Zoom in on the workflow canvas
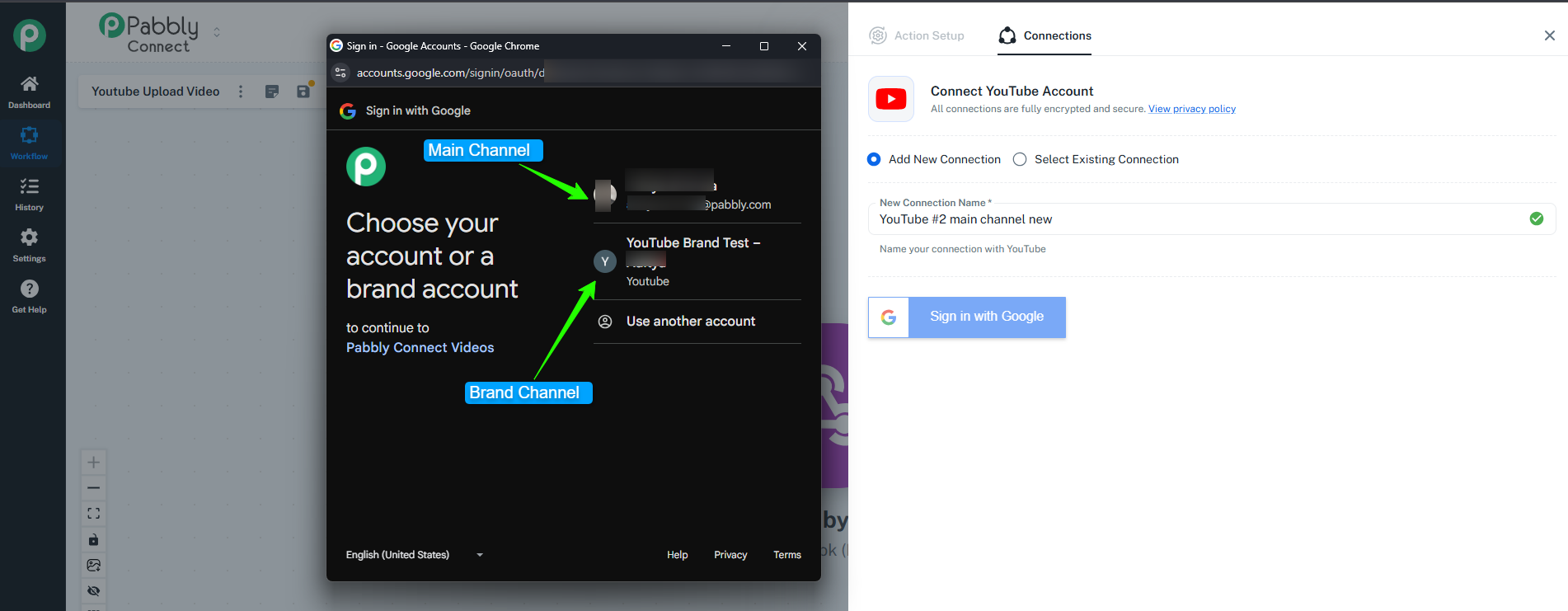This screenshot has width=1568, height=611. coord(94,463)
